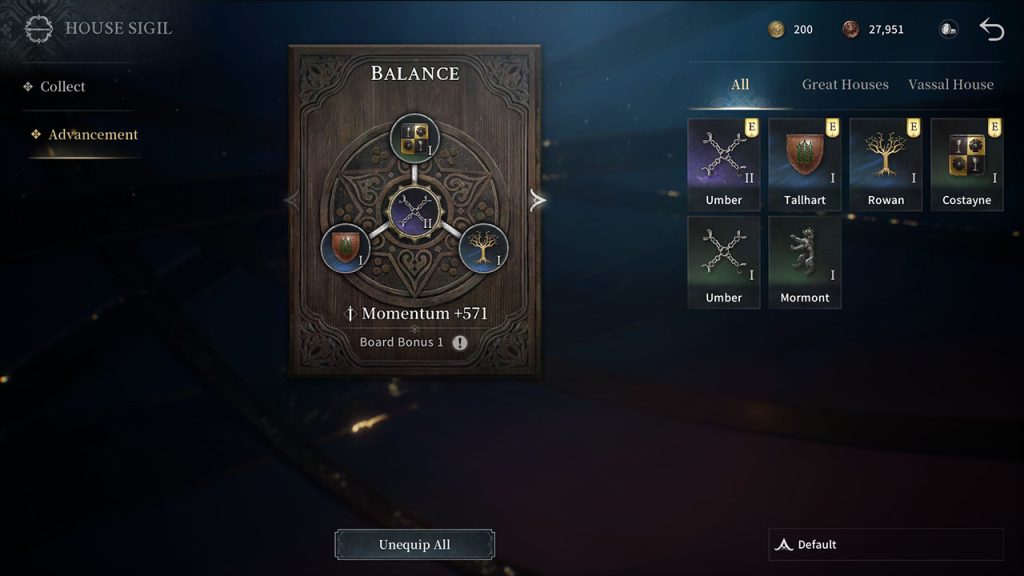Image resolution: width=1024 pixels, height=576 pixels.
Task: Open the Advancement menu
Action: pyautogui.click(x=93, y=135)
